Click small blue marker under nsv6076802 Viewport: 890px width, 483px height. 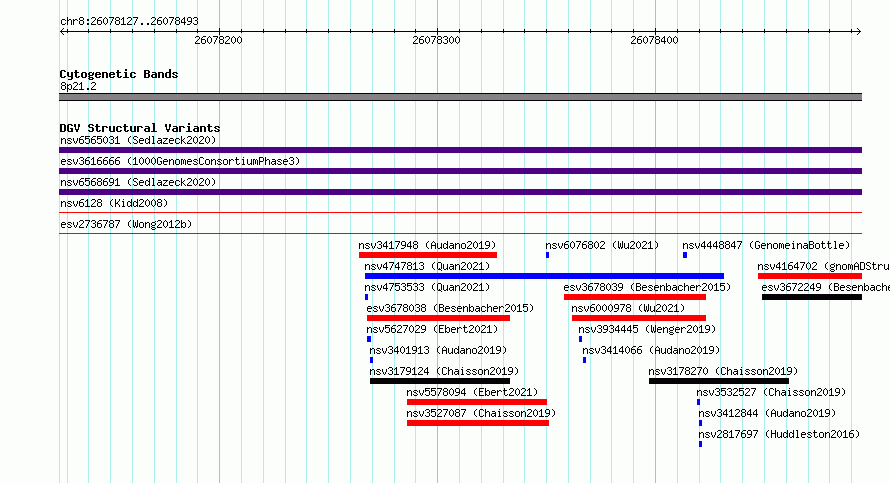(548, 255)
